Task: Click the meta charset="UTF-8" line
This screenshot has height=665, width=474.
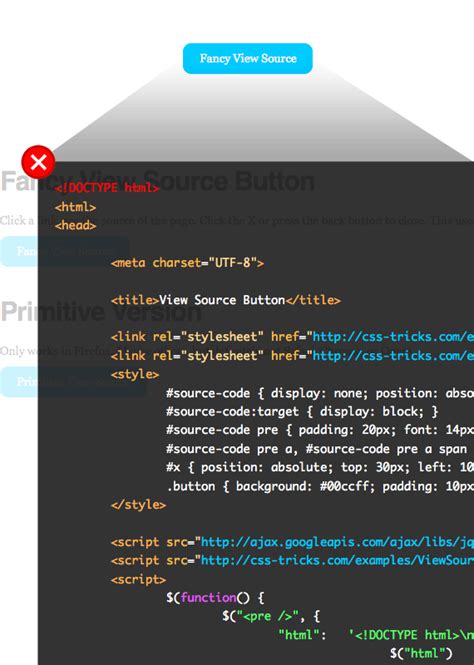Action: (x=187, y=263)
